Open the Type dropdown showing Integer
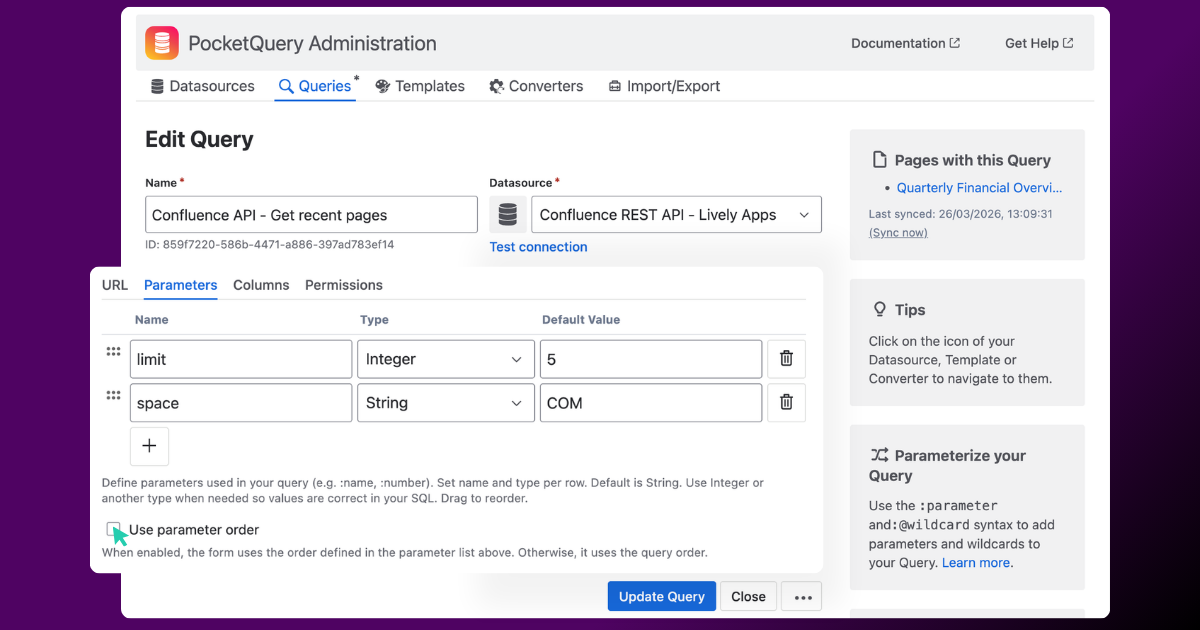The height and width of the screenshot is (630, 1200). 446,358
